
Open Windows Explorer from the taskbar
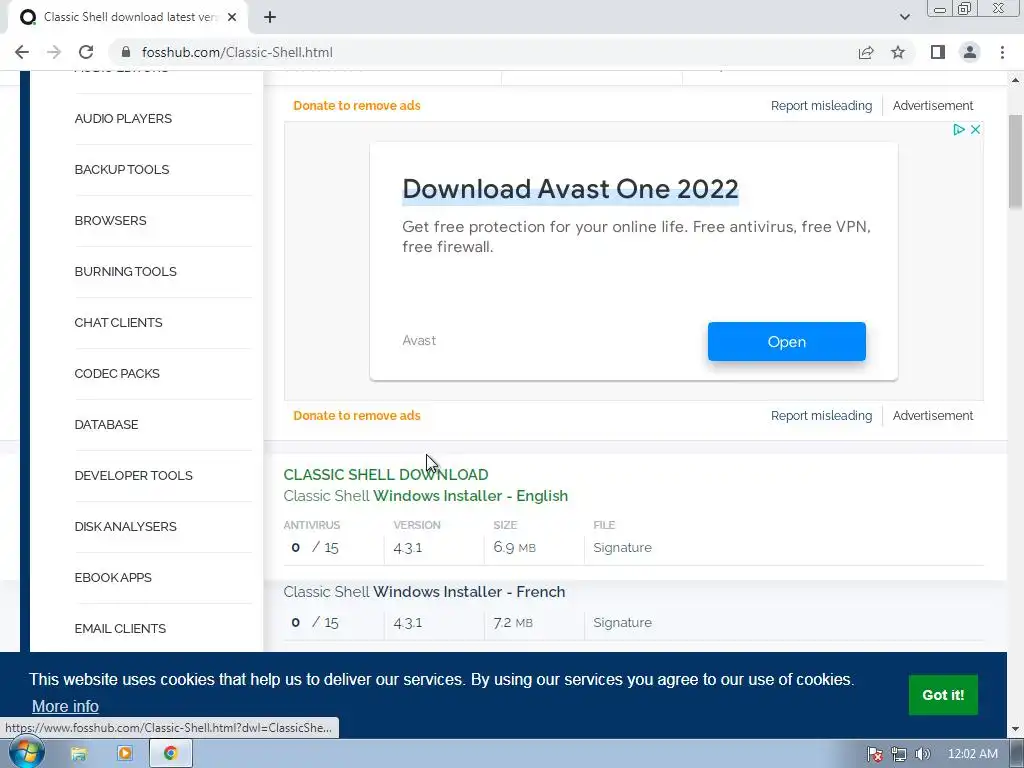(79, 754)
